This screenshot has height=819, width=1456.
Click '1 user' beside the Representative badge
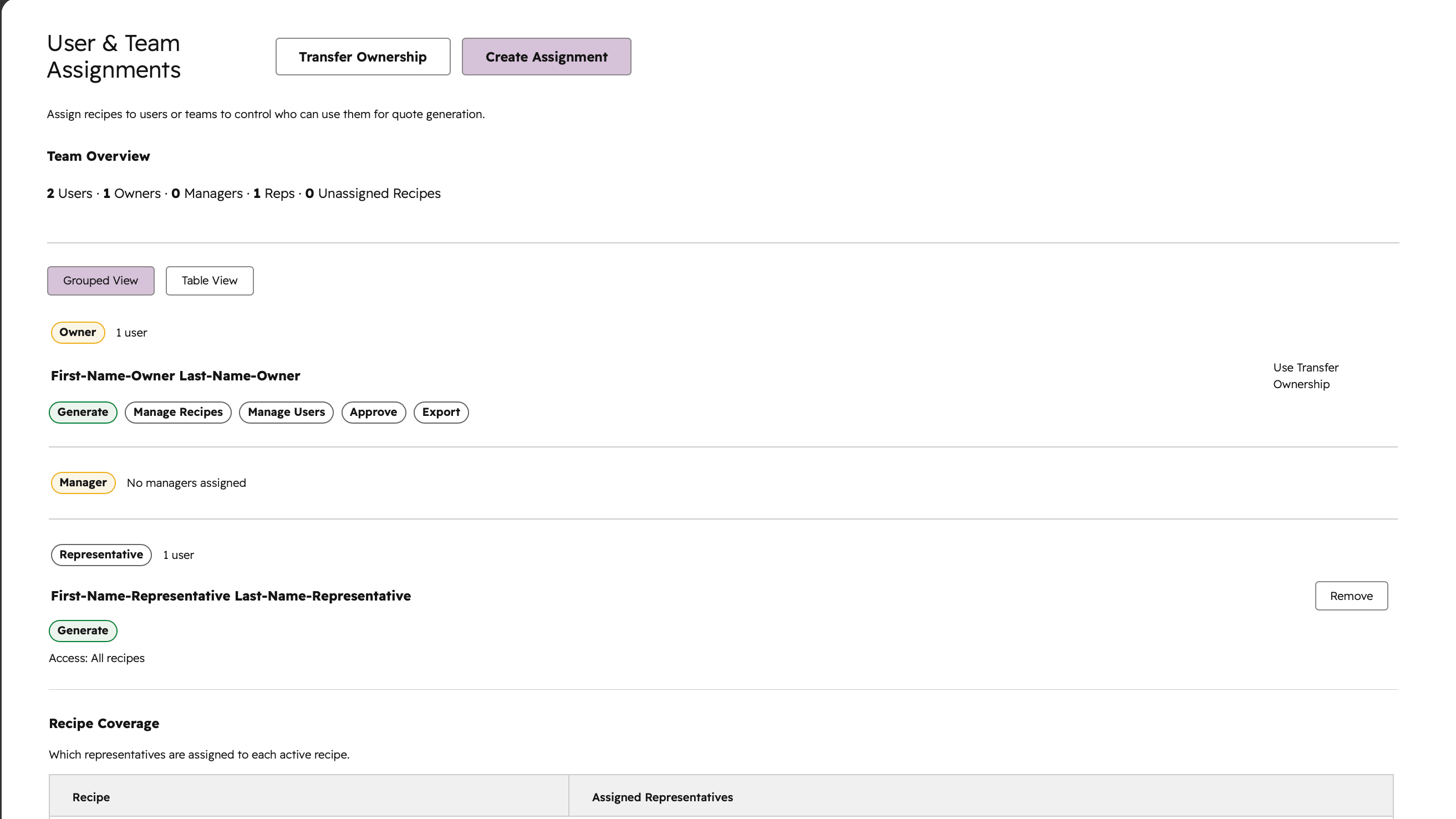[x=178, y=555]
